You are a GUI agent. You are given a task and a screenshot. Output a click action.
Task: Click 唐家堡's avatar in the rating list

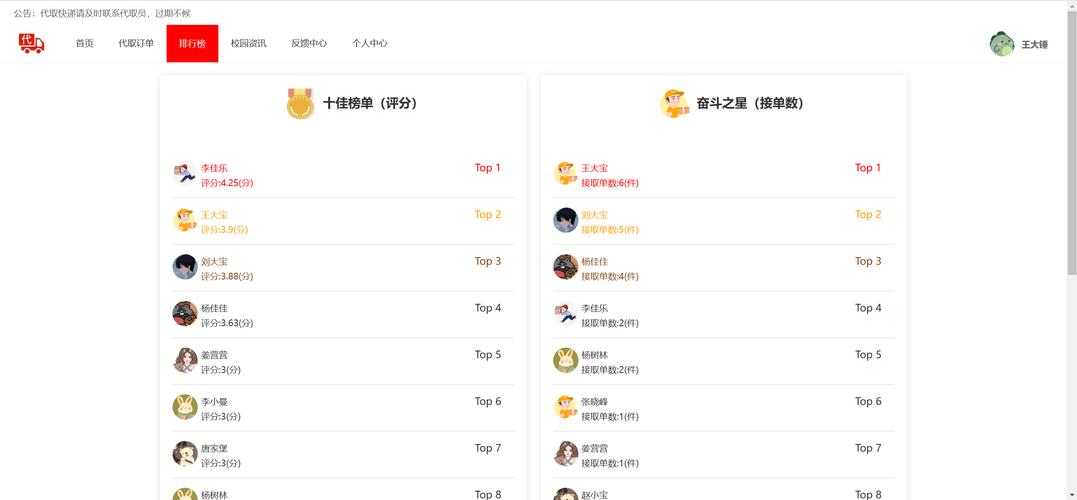[185, 454]
